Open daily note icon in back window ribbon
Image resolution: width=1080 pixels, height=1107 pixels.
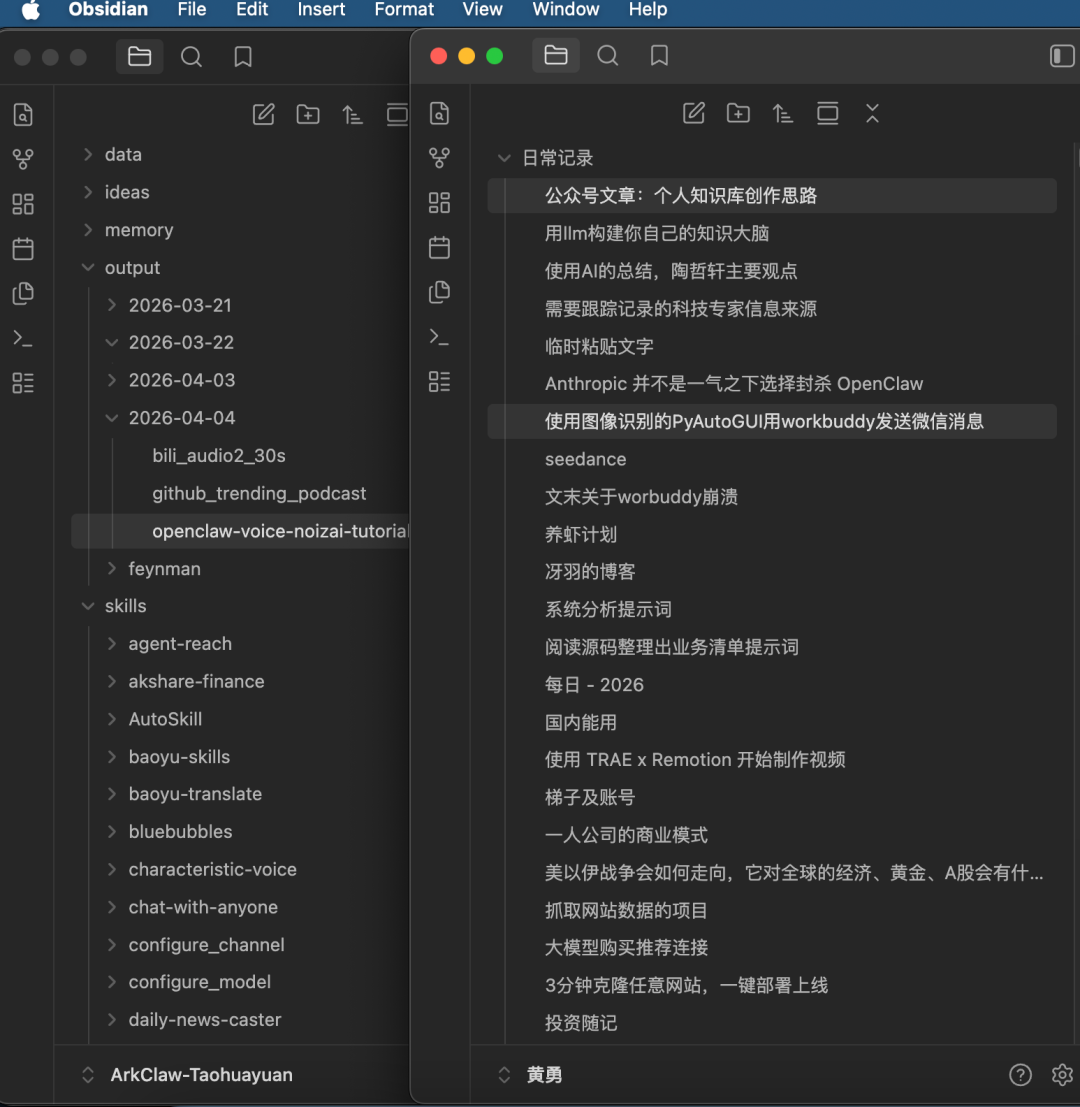(x=23, y=249)
